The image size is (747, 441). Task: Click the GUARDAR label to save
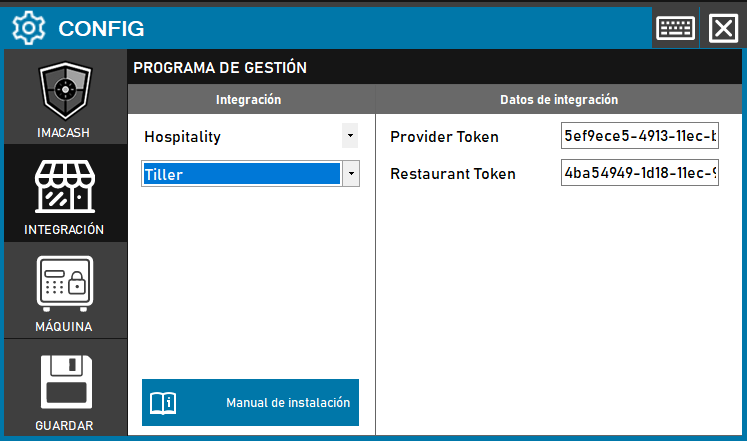[65, 425]
